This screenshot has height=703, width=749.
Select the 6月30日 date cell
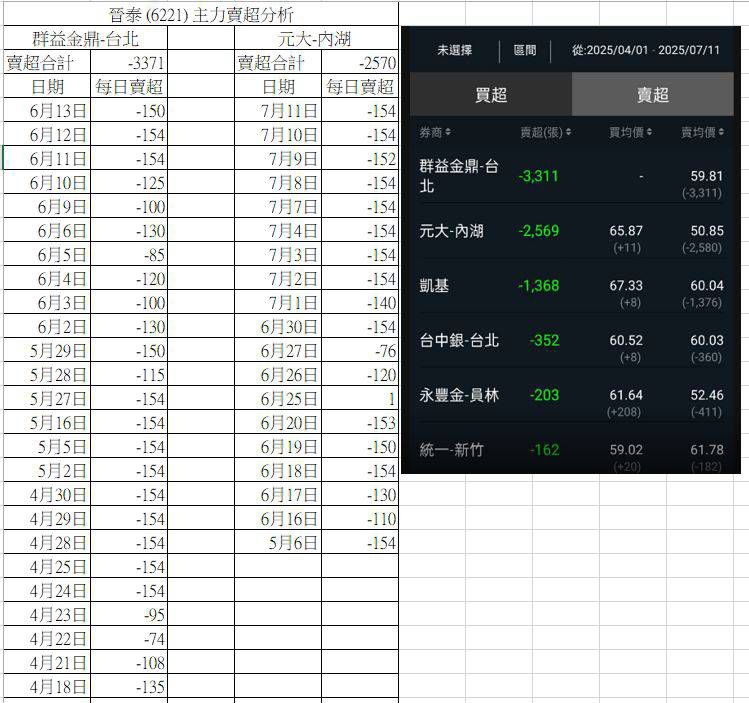coord(278,326)
